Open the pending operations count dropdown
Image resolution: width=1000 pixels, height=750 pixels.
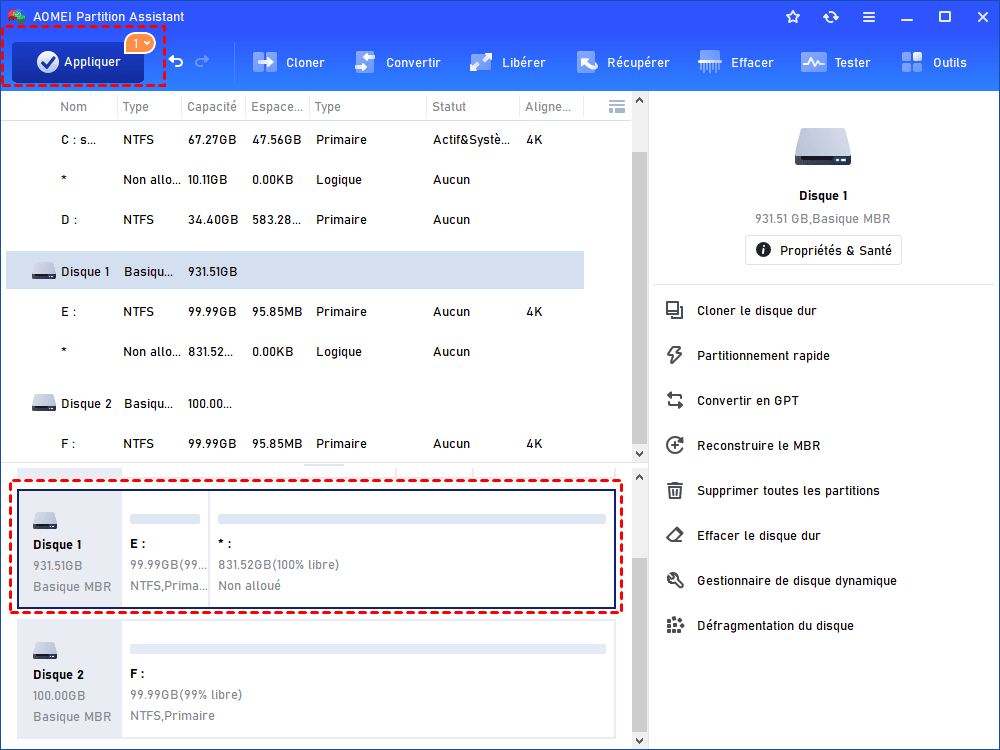click(140, 43)
